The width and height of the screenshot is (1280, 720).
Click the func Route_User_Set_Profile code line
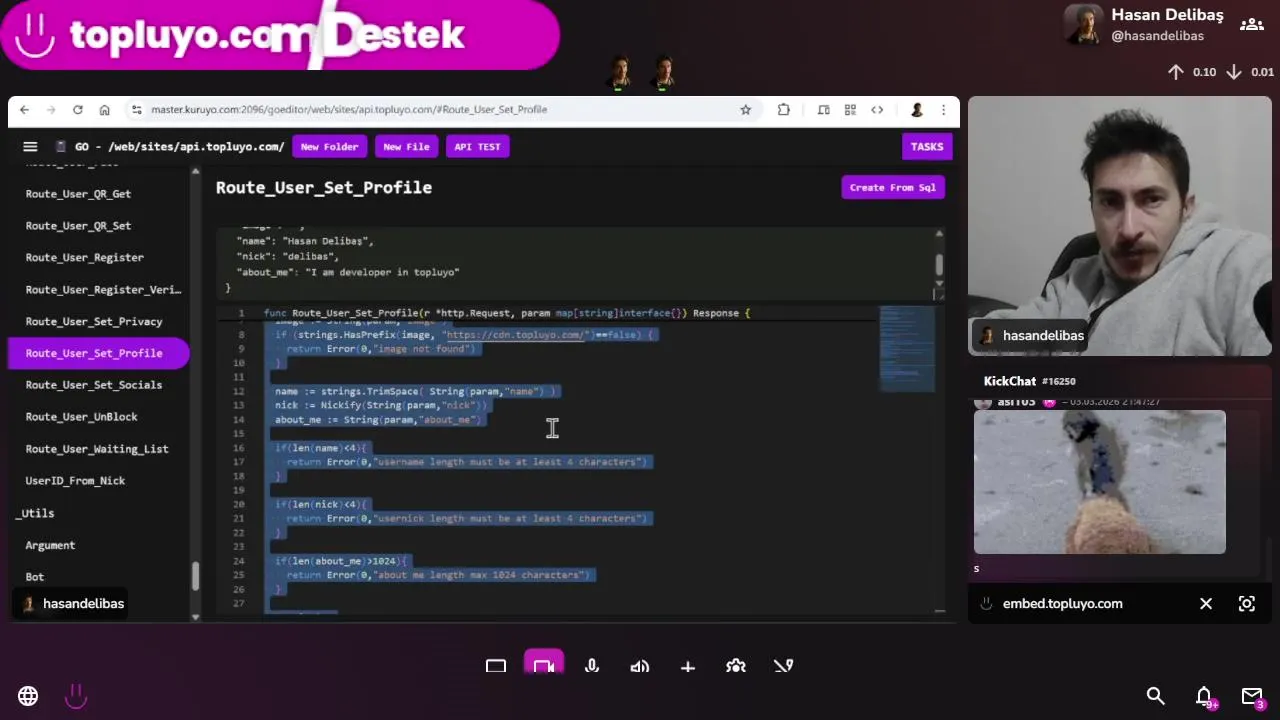pyautogui.click(x=507, y=313)
